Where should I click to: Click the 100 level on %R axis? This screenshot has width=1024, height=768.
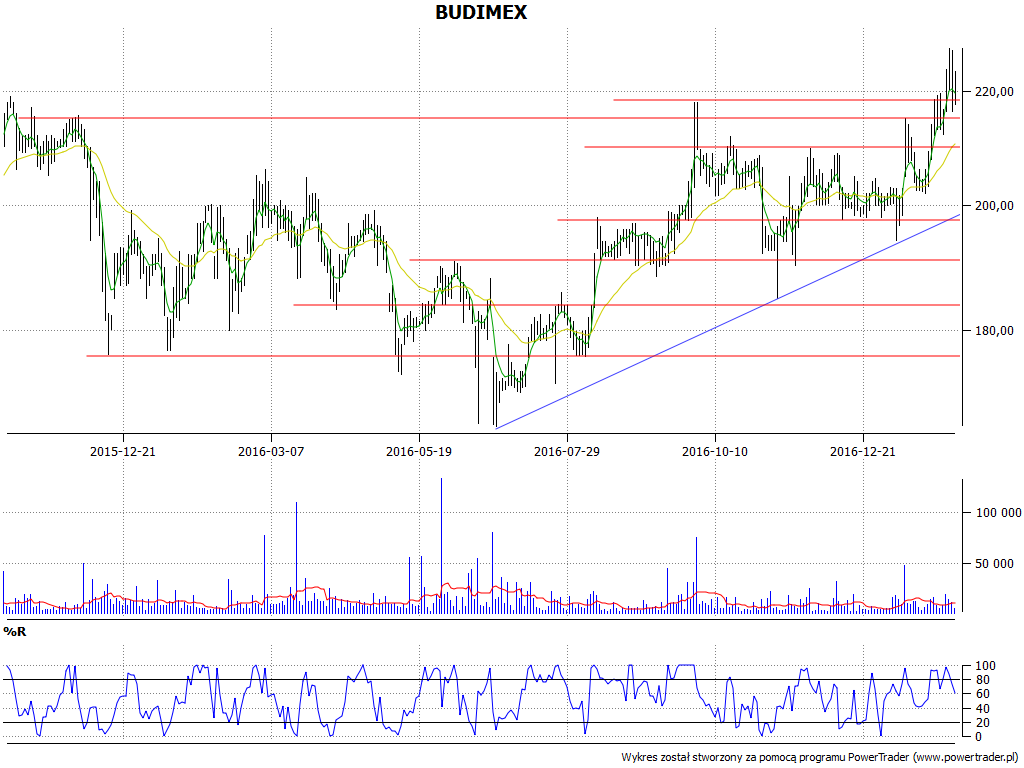985,666
